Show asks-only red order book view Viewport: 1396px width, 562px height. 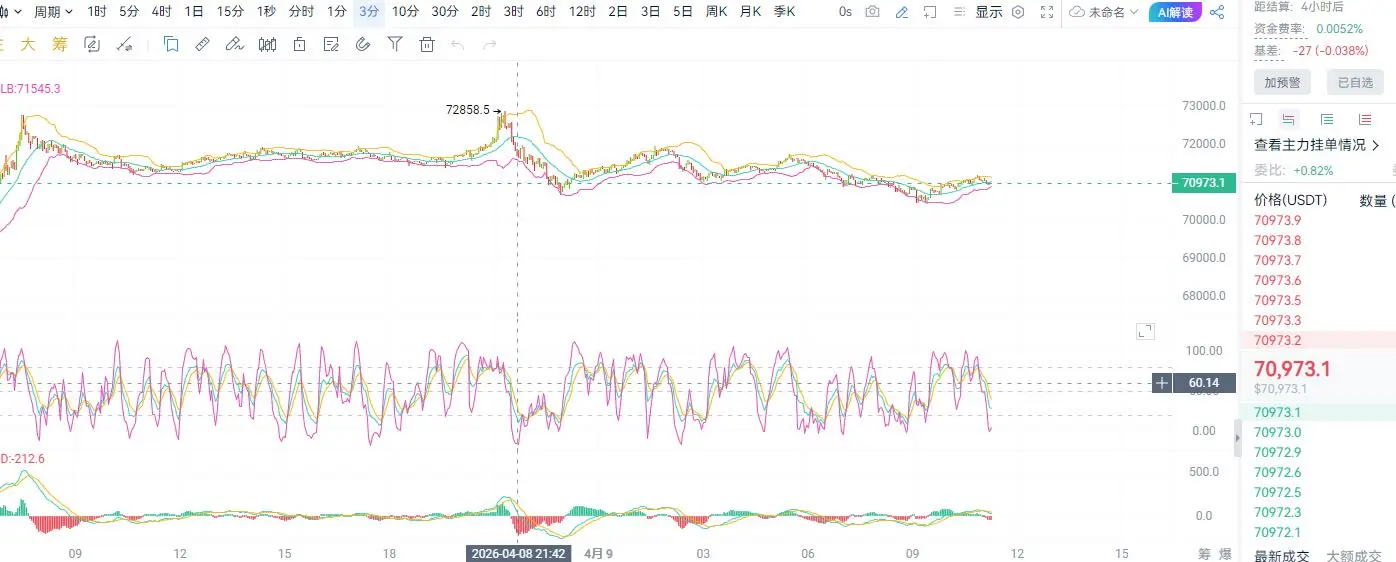(x=1365, y=119)
